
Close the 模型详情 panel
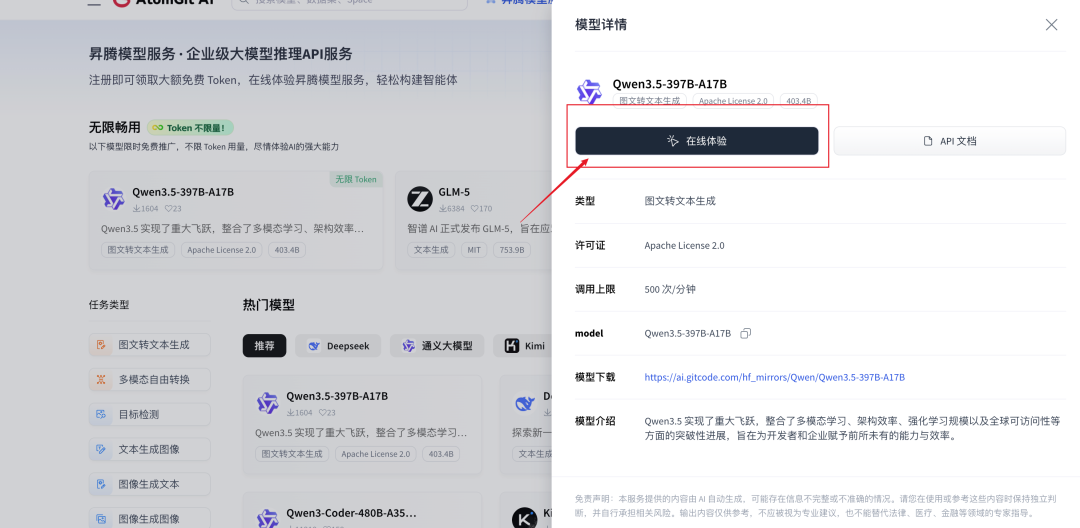[1051, 25]
